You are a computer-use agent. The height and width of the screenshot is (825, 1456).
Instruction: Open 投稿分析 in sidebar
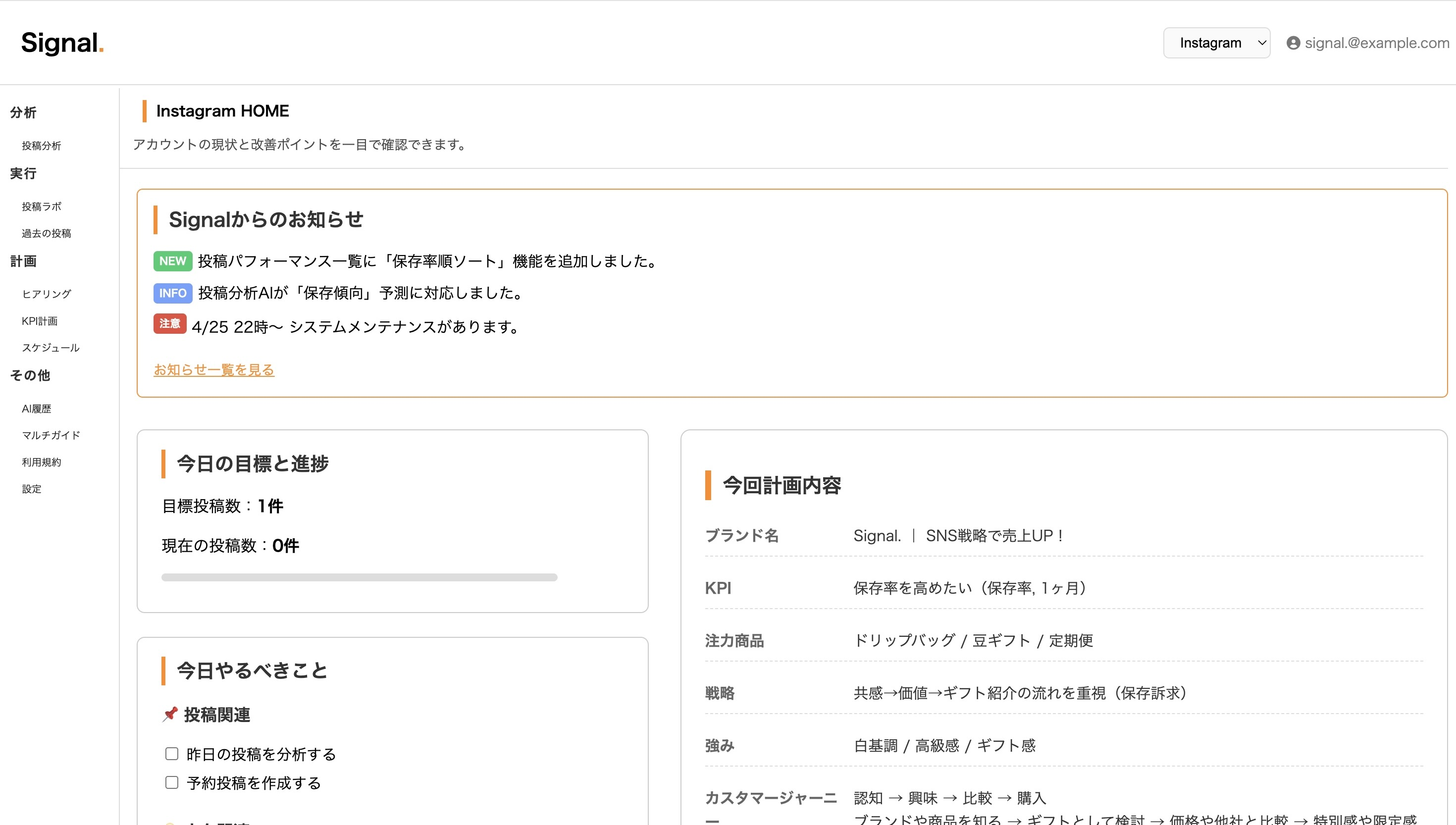tap(42, 146)
